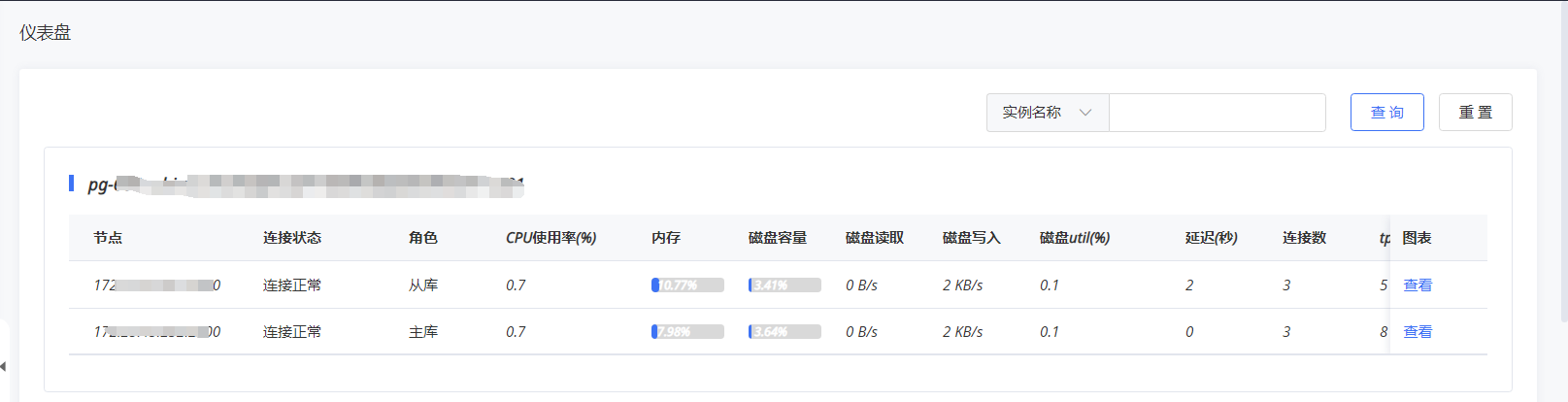Click the 图表 column header

point(1417,238)
